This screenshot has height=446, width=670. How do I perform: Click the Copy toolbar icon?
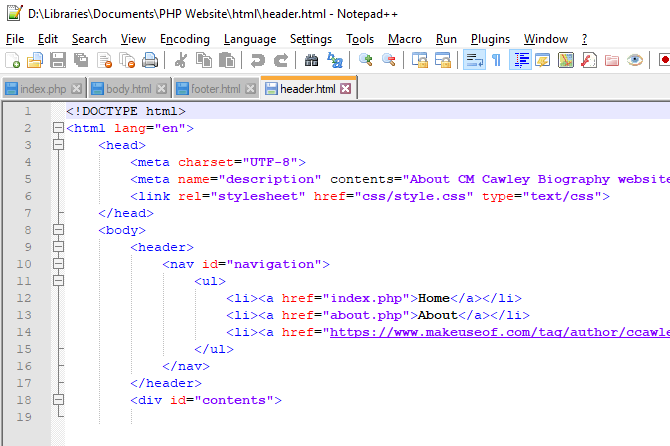click(x=204, y=60)
